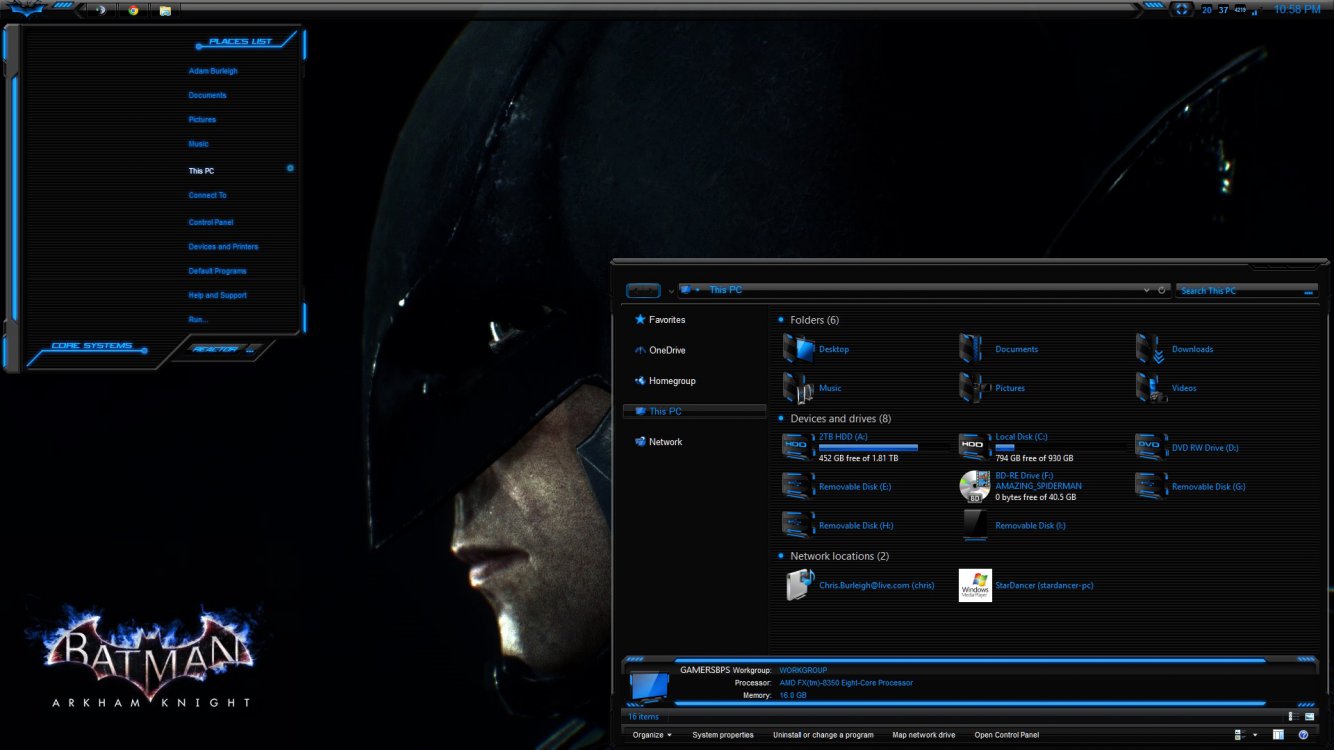
Task: Open the Desktop folder icon
Action: pos(799,349)
